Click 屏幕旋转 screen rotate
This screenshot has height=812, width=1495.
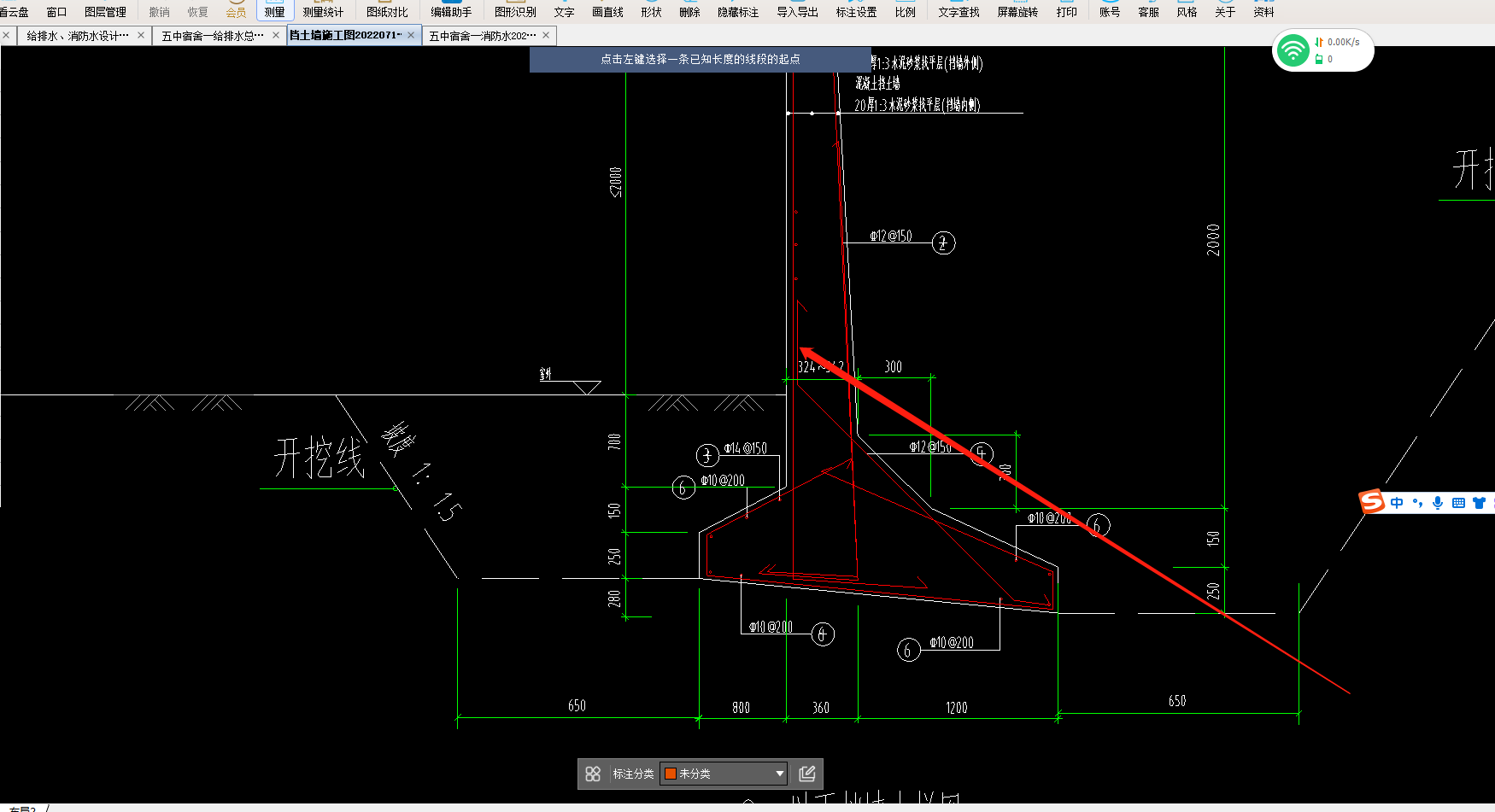[1017, 12]
